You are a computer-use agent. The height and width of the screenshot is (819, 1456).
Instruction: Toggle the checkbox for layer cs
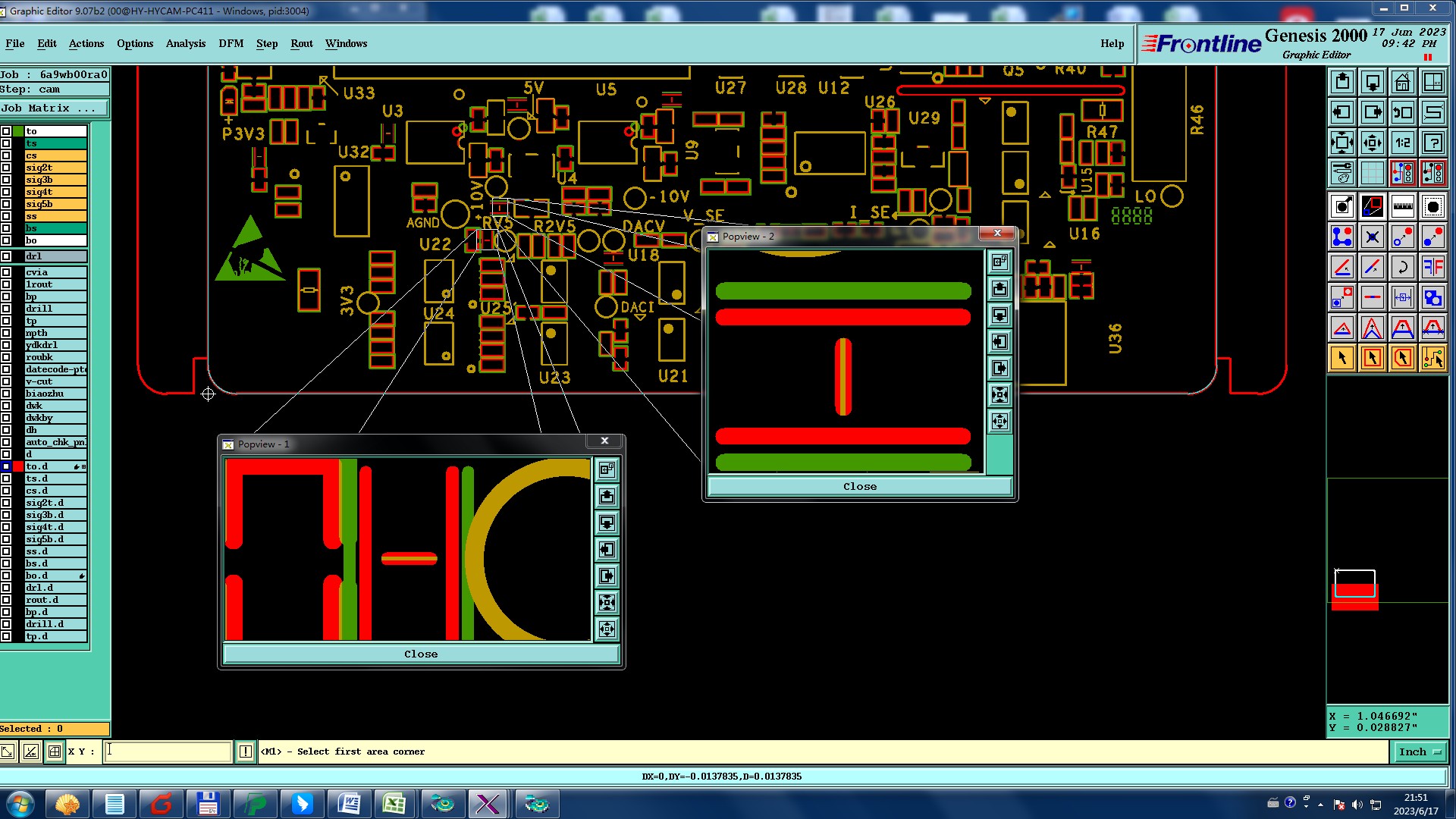[6, 155]
